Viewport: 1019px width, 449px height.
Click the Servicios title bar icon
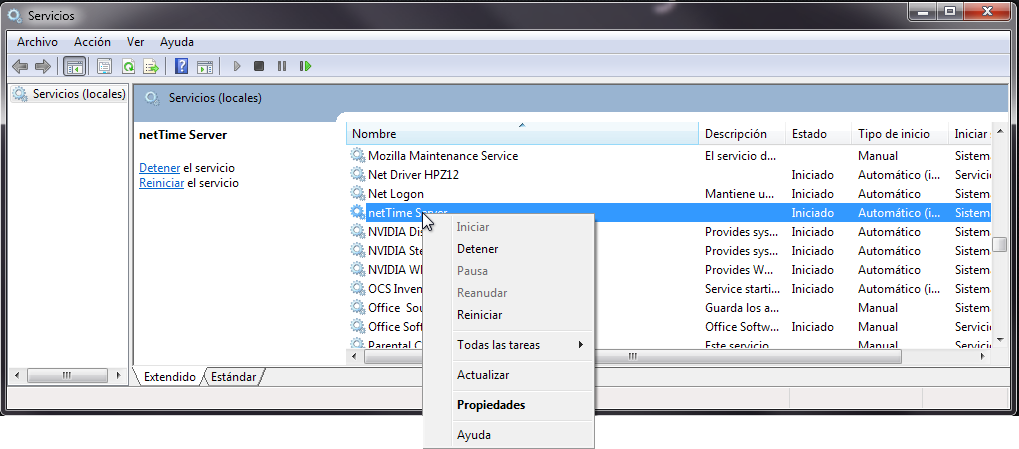pyautogui.click(x=14, y=15)
